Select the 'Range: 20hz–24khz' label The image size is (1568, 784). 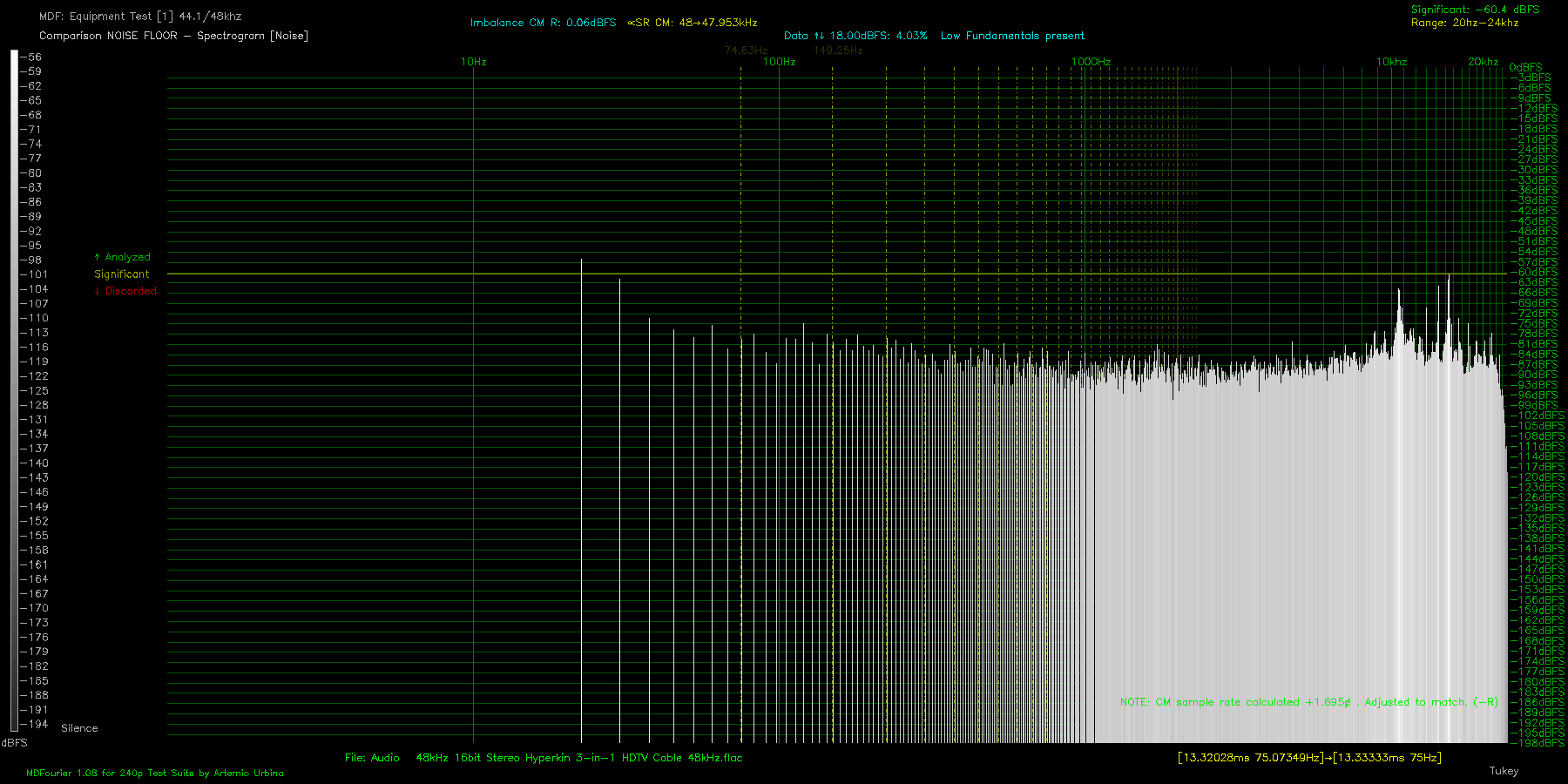pos(1464,23)
